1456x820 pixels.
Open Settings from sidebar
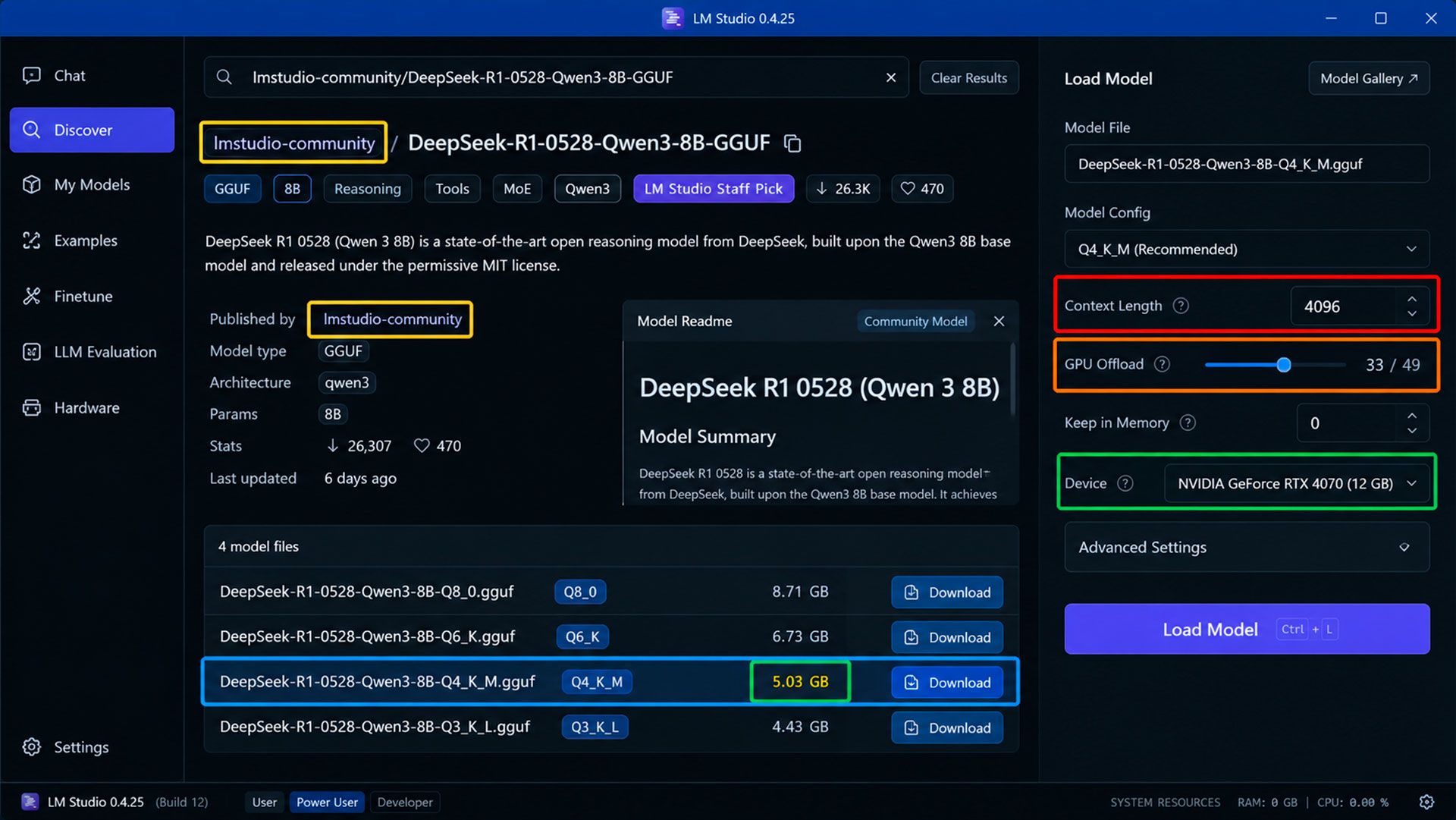click(65, 747)
